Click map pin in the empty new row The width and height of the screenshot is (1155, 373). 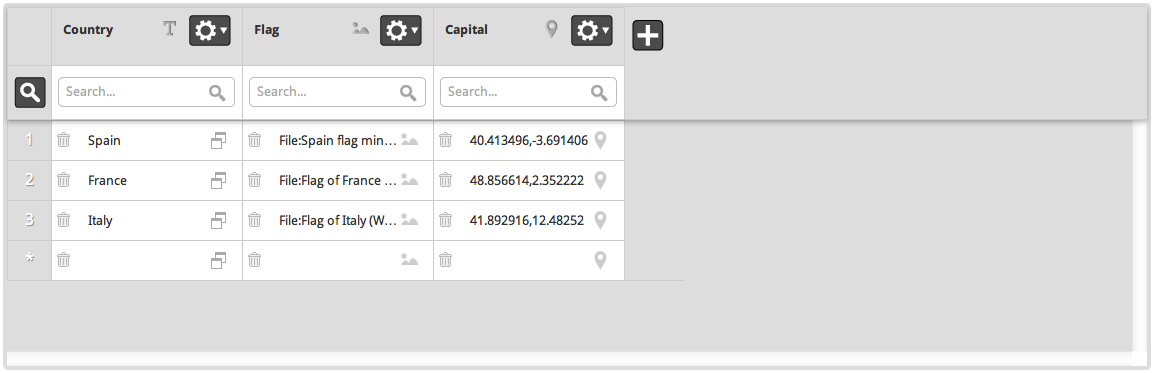tap(600, 259)
